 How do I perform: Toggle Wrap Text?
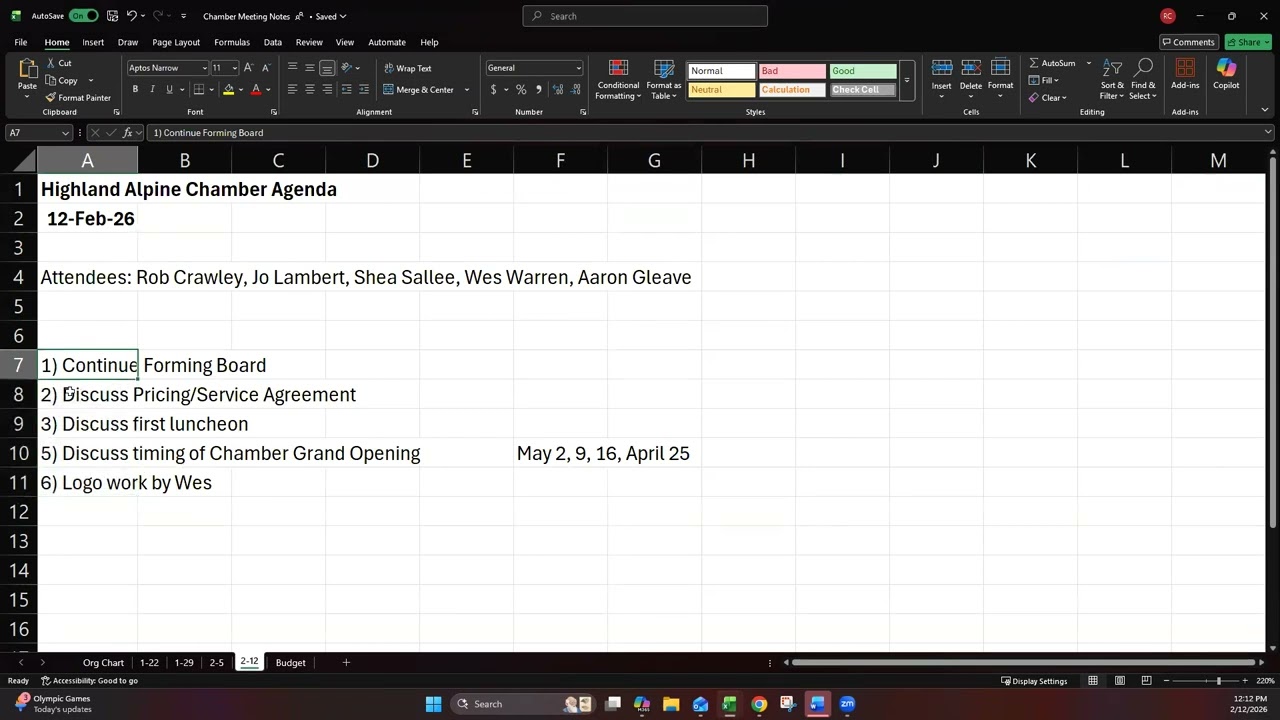point(407,68)
